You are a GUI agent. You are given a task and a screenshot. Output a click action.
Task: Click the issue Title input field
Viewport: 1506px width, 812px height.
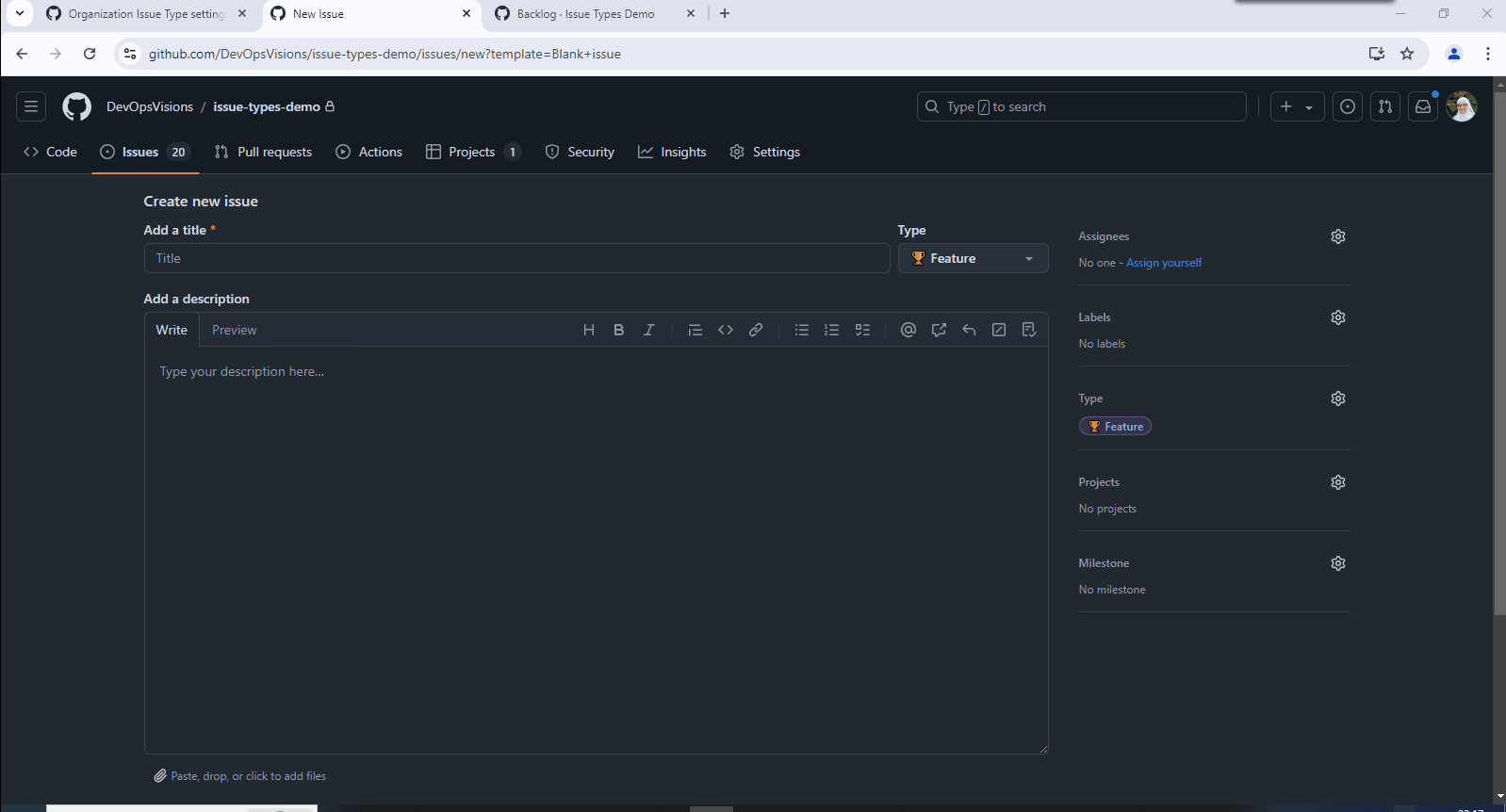pos(517,258)
